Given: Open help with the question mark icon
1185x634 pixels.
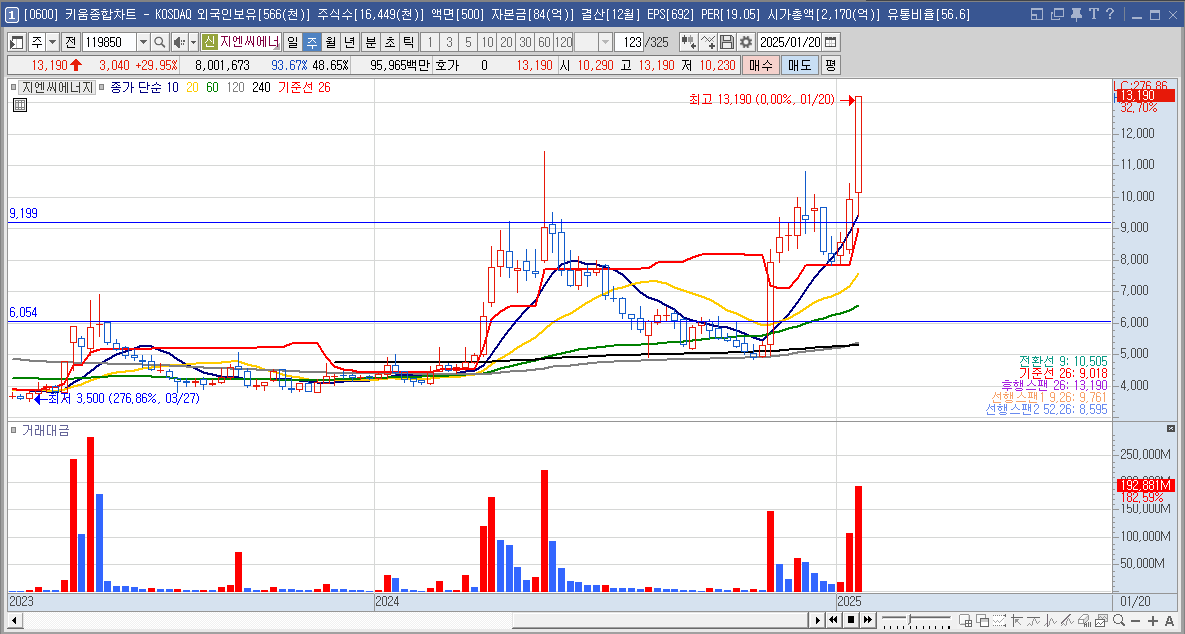Looking at the screenshot, I should coord(1109,14).
